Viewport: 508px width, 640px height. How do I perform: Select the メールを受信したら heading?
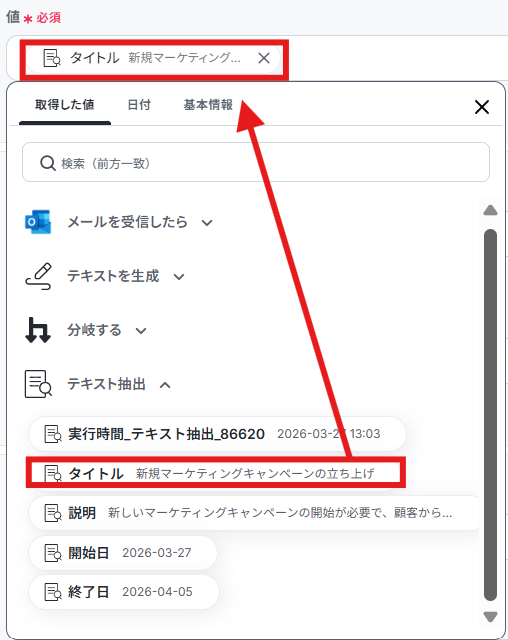pyautogui.click(x=127, y=222)
